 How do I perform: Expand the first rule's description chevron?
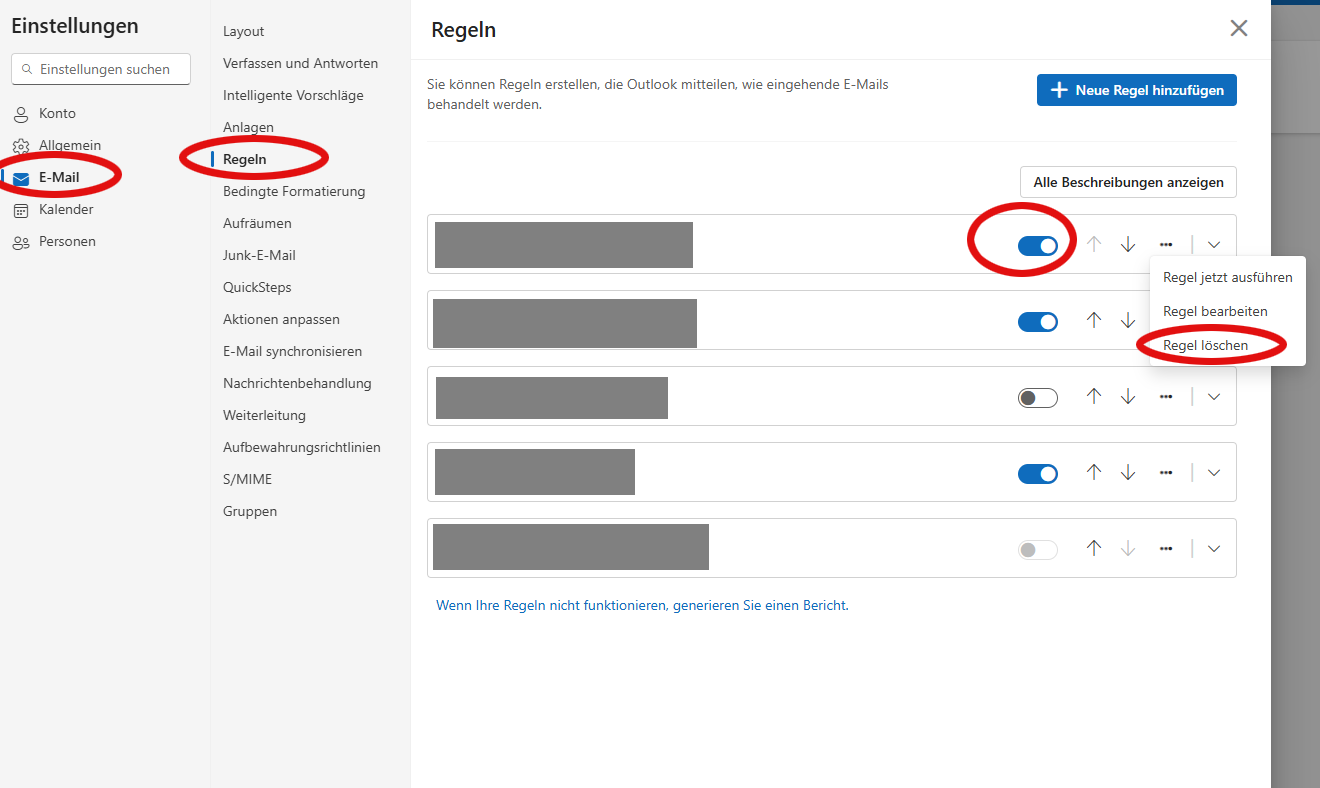pyautogui.click(x=1214, y=244)
